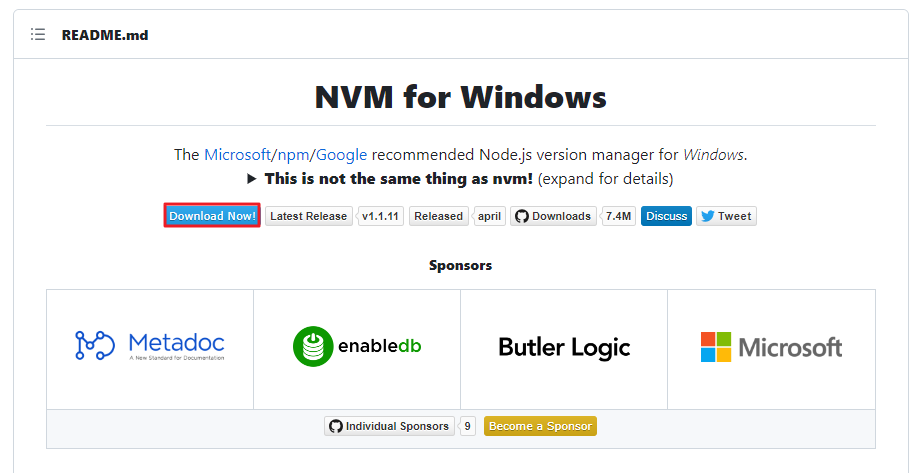This screenshot has width=919, height=473.
Task: Follow the npm link in the description
Action: tap(295, 155)
